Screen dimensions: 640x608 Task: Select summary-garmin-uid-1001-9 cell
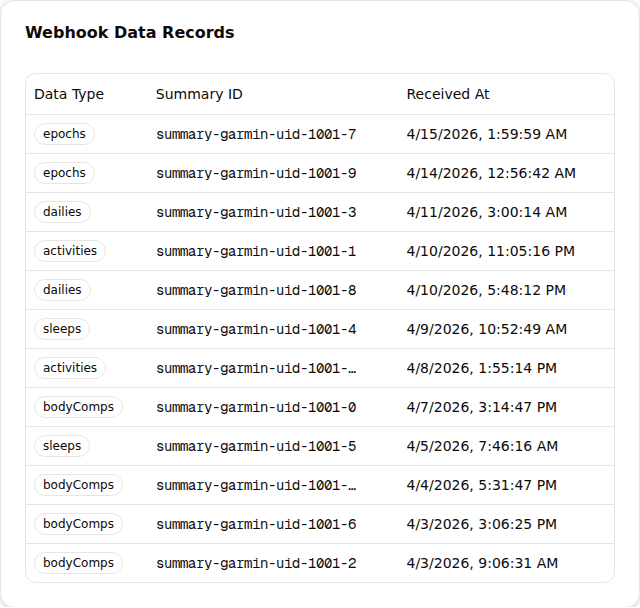click(256, 173)
